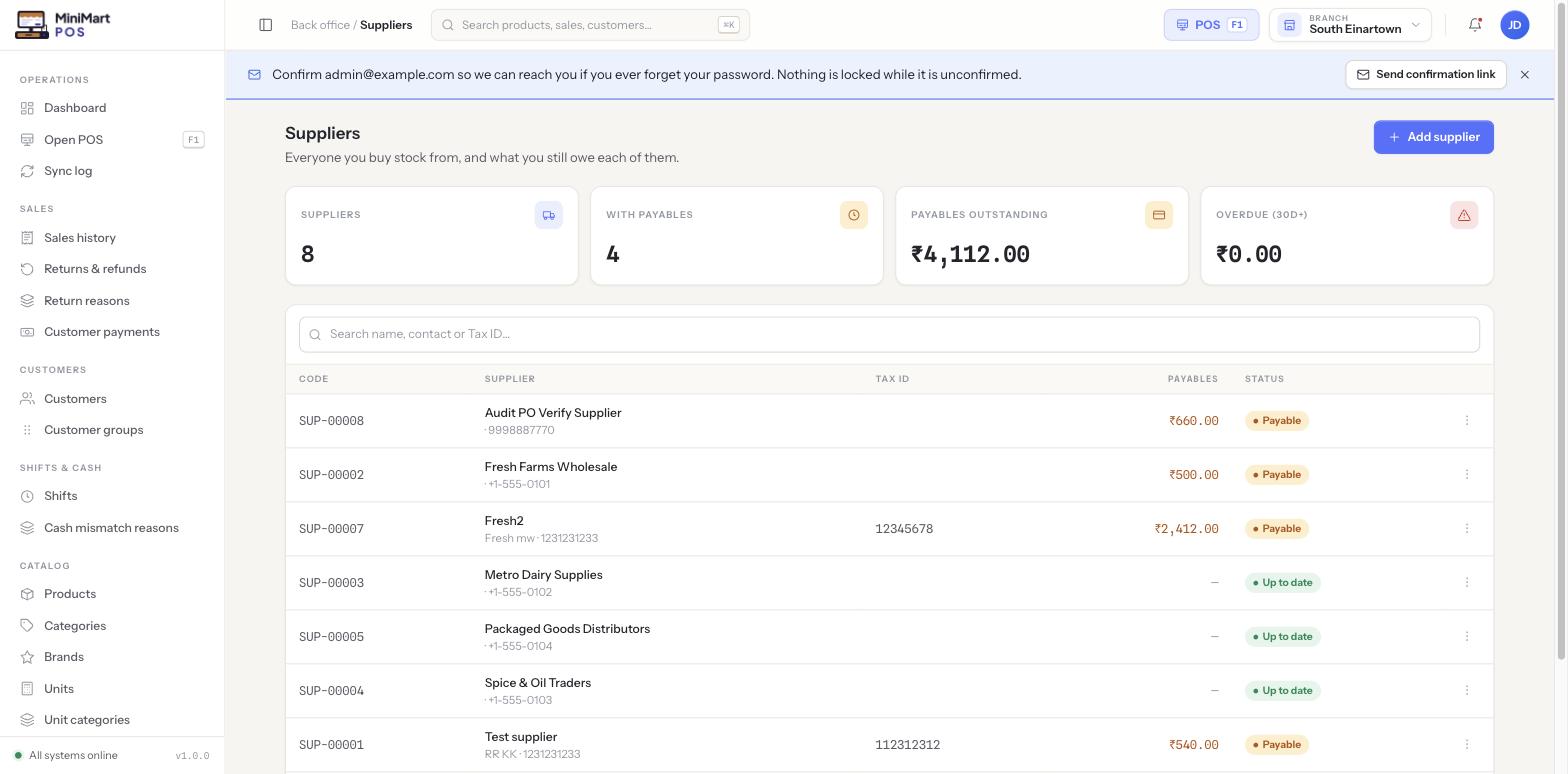Open JD user avatar menu
Viewport: 1568px width, 774px height.
1515,25
